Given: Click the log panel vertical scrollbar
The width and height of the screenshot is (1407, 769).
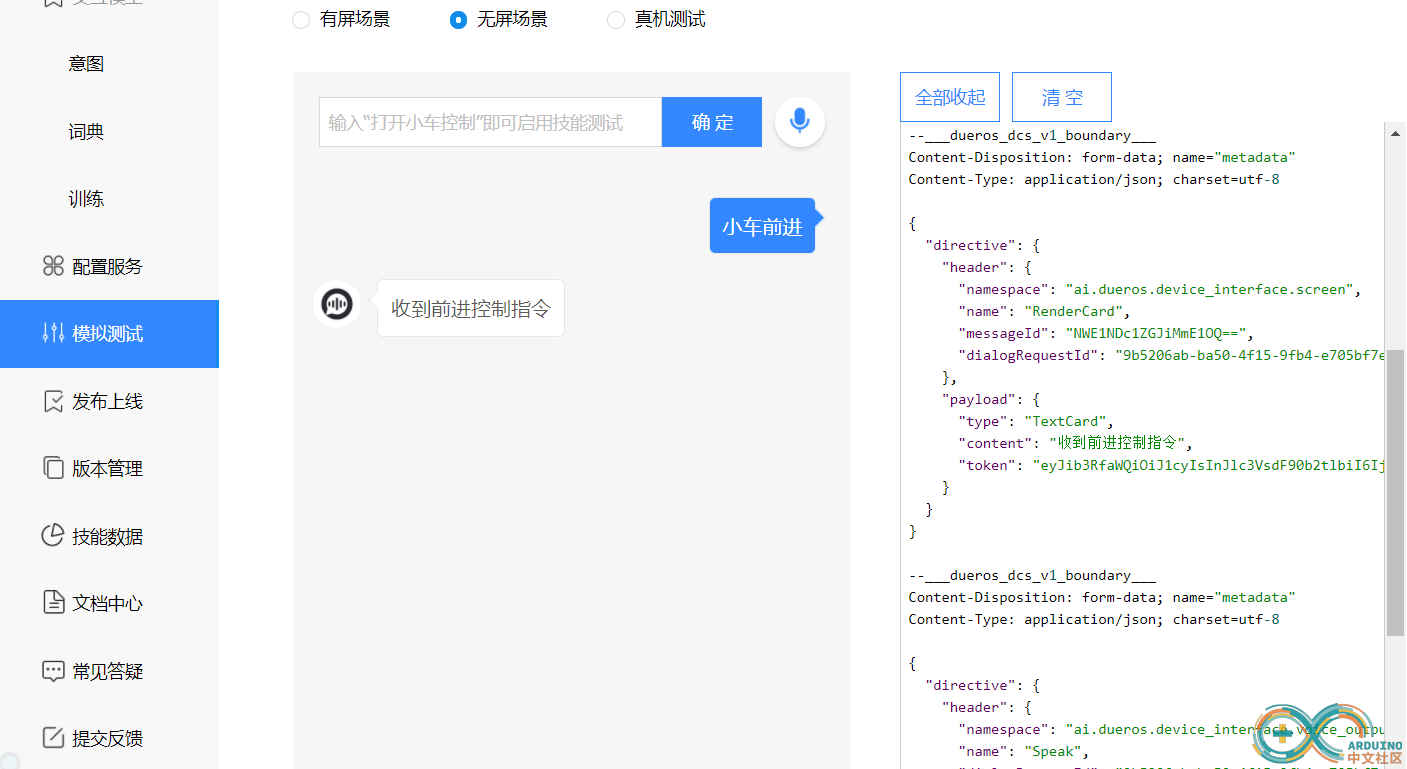Looking at the screenshot, I should click(x=1395, y=492).
